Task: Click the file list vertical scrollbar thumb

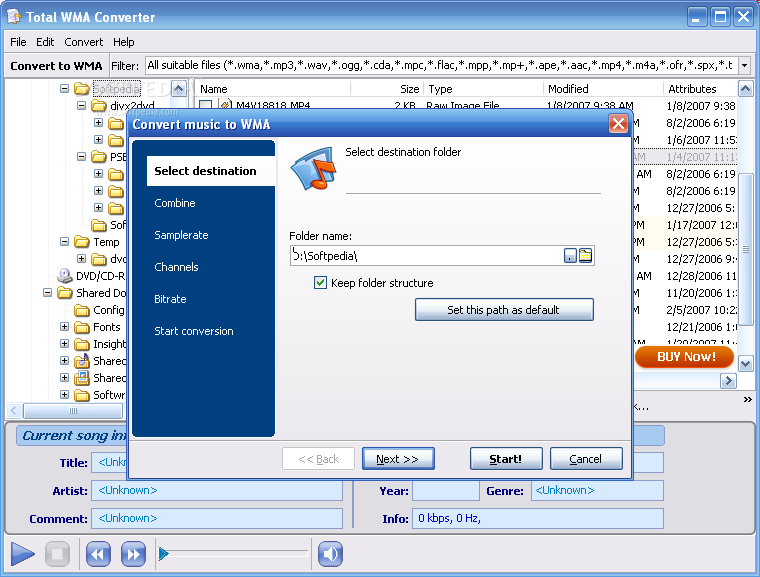Action: click(745, 250)
